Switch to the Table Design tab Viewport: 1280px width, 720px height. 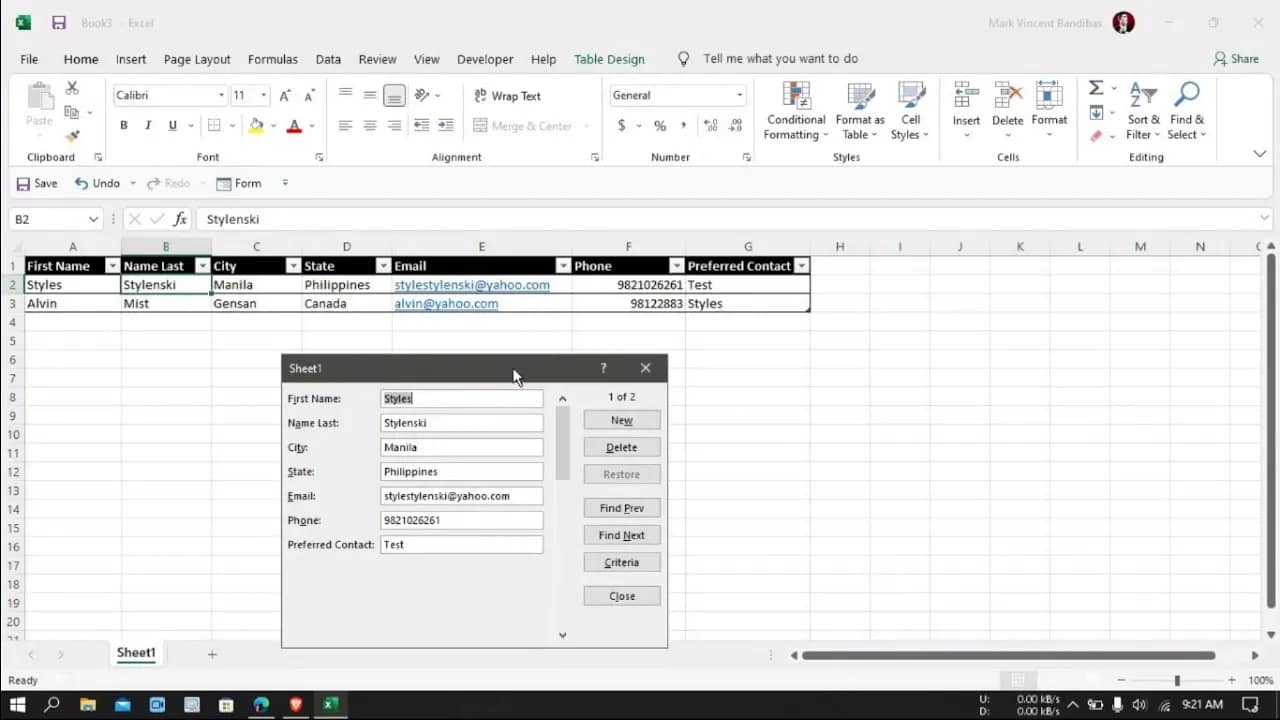click(x=609, y=59)
